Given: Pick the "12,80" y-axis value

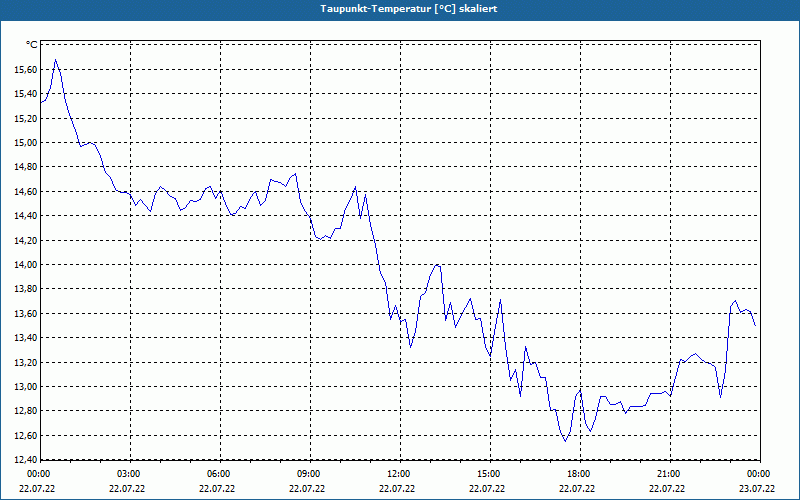Looking at the screenshot, I should tap(26, 411).
